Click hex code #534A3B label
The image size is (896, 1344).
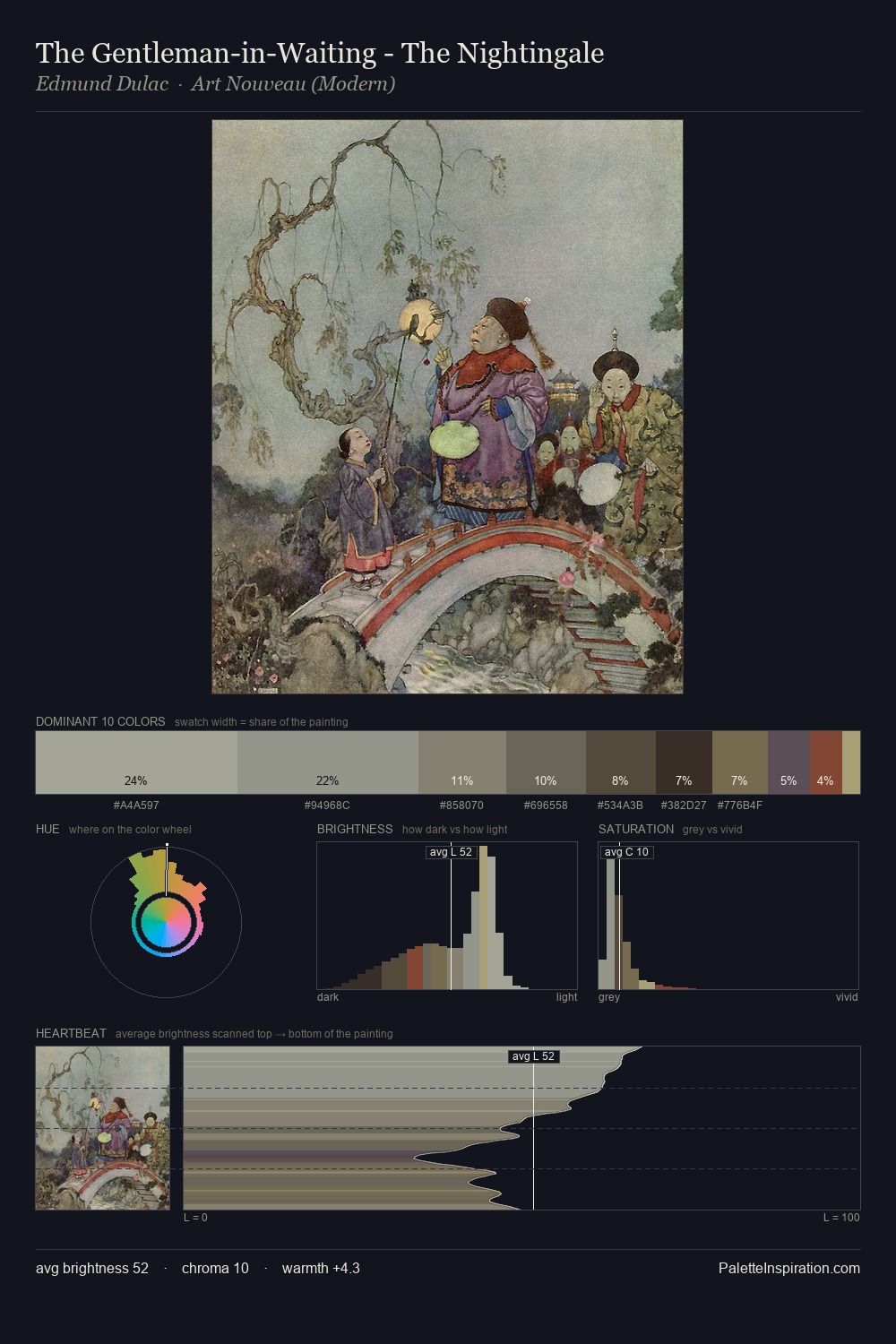(x=620, y=806)
